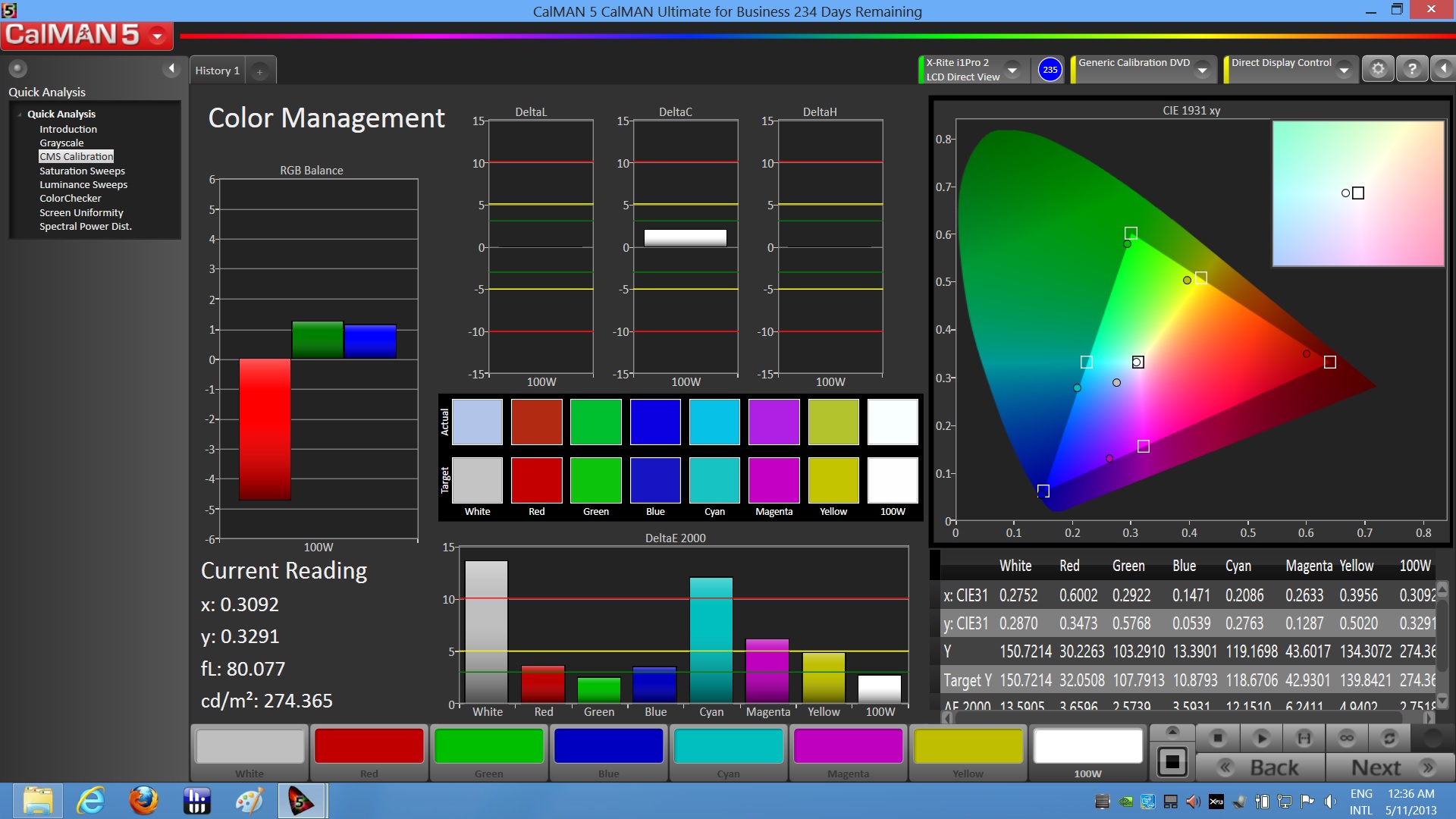Collapse the left Quick Analysis sidebar arrow

pyautogui.click(x=171, y=68)
